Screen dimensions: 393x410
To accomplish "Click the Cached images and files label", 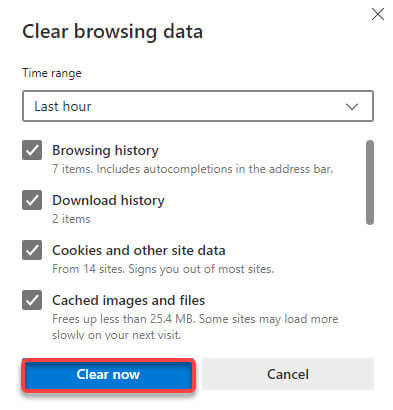I will coord(128,300).
